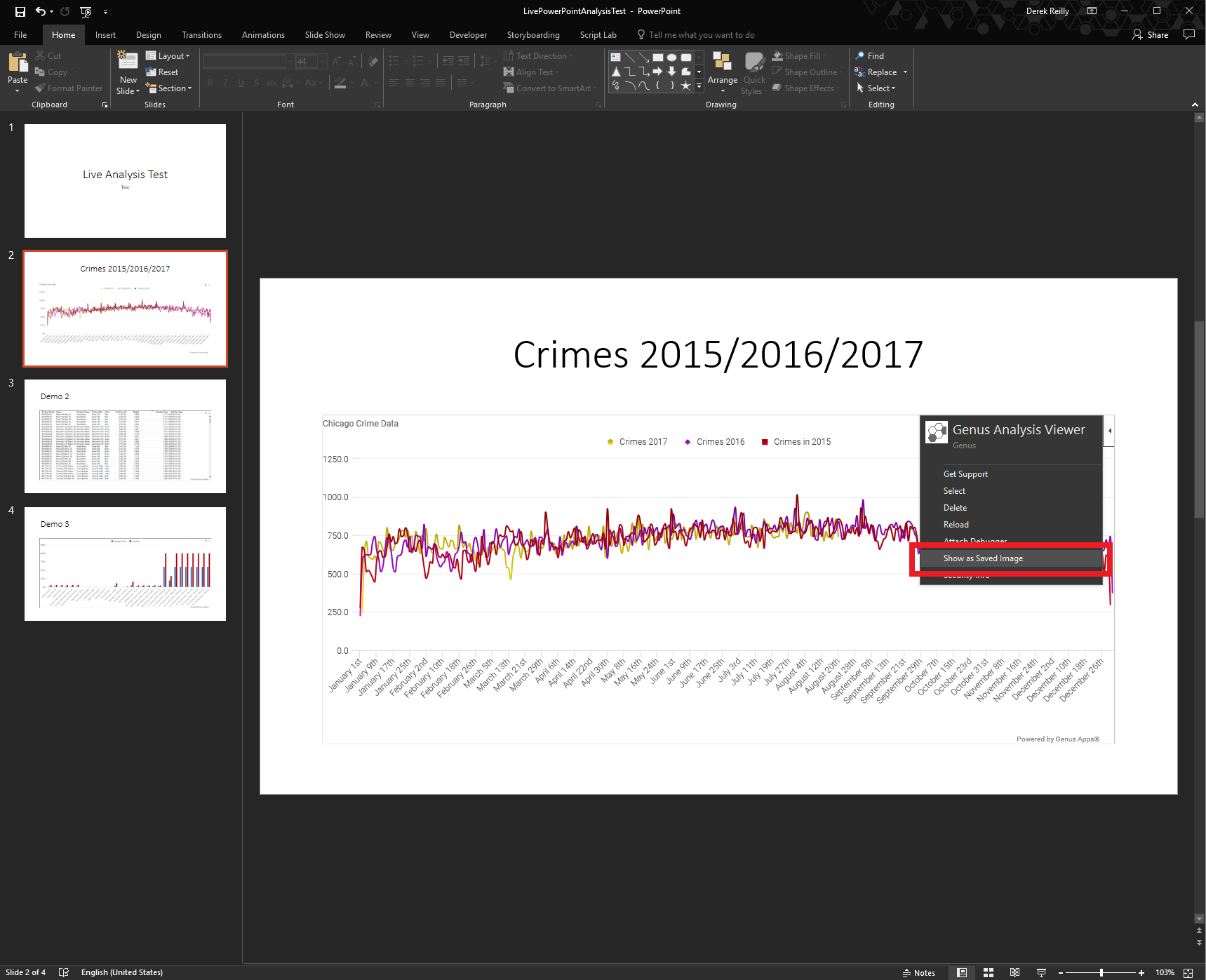Screen dimensions: 1206x980
Task: Choose Show as Saved Image
Action: 1011,558
